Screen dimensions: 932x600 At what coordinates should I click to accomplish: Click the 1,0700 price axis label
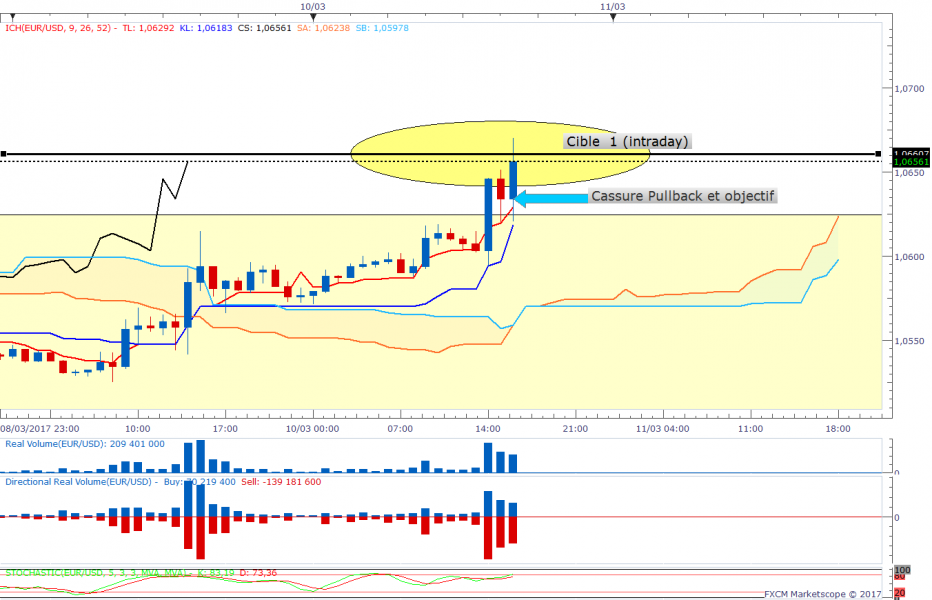(x=910, y=89)
